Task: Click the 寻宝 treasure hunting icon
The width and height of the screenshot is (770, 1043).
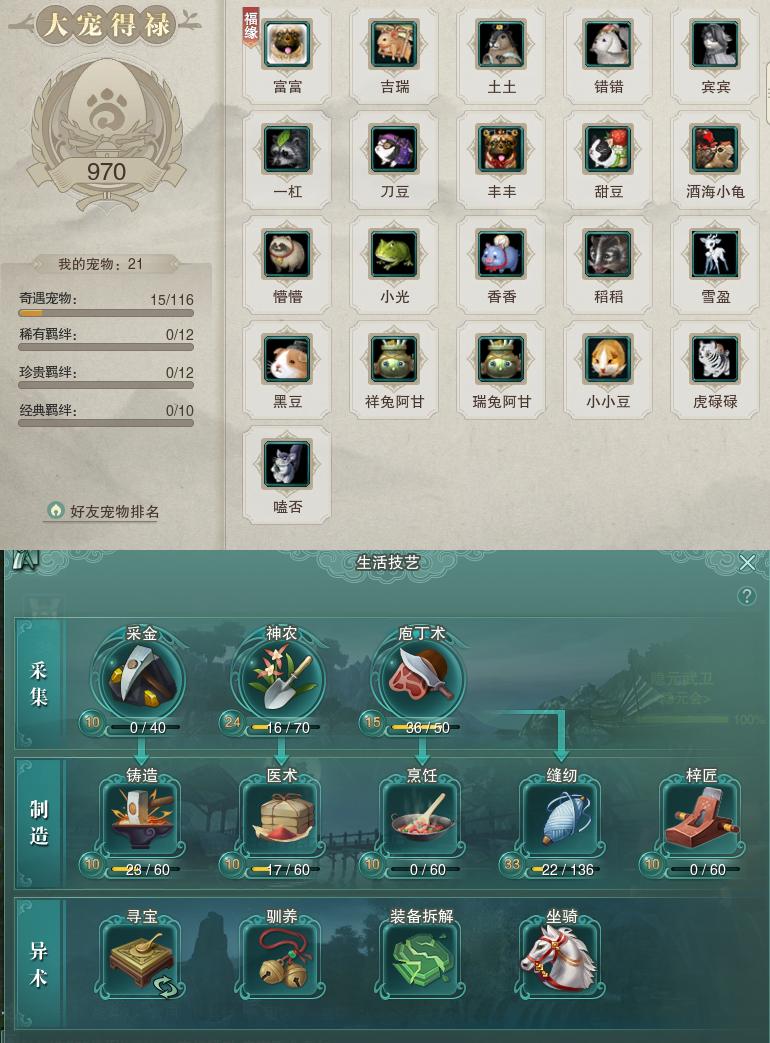Action: (142, 959)
